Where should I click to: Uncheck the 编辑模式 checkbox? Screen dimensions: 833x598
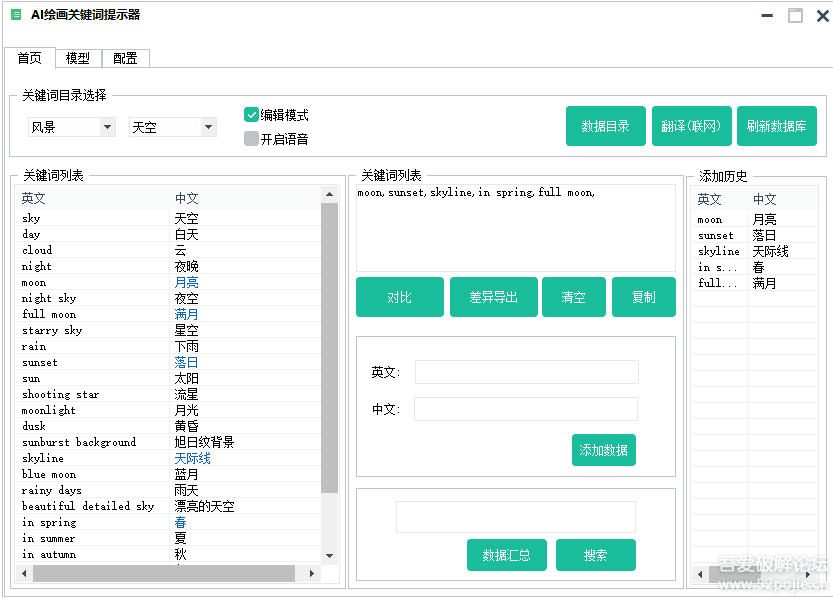(251, 115)
